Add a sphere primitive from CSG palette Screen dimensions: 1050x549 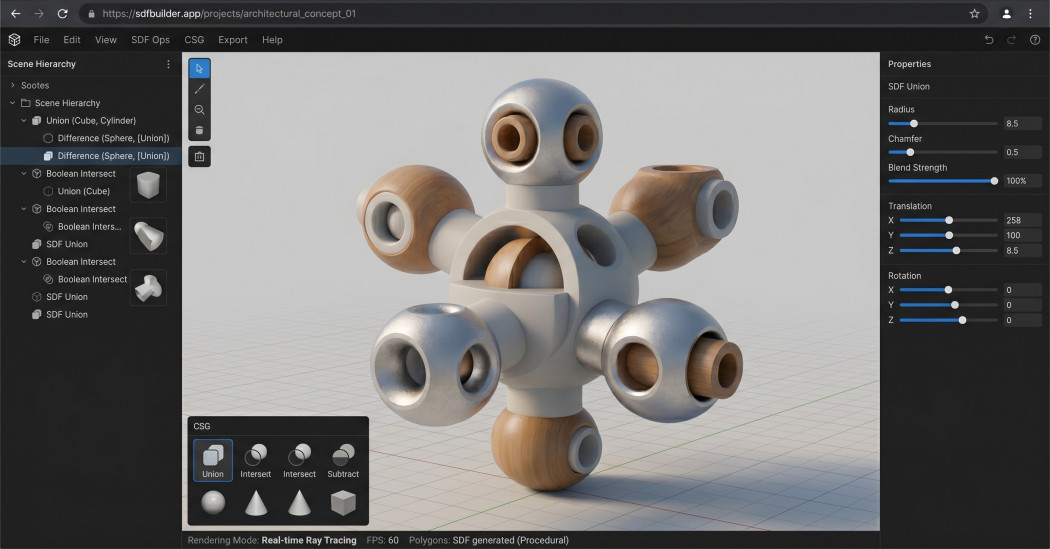pyautogui.click(x=213, y=502)
